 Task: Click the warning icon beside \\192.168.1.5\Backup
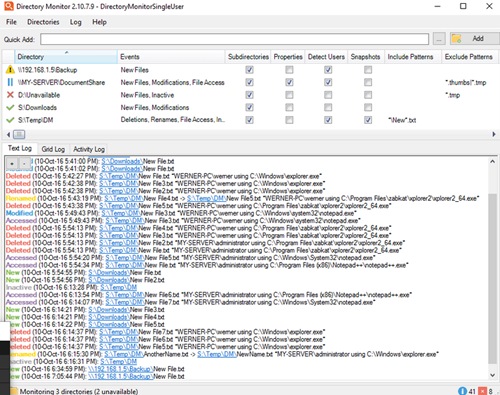pyautogui.click(x=10, y=70)
